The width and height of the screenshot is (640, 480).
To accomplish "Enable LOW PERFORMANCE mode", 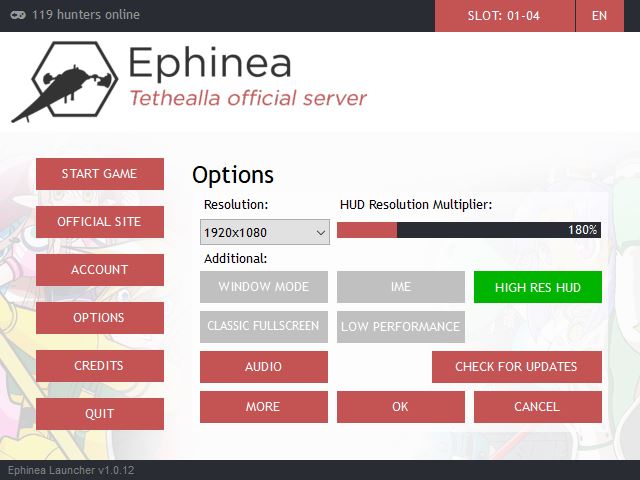I will (401, 327).
